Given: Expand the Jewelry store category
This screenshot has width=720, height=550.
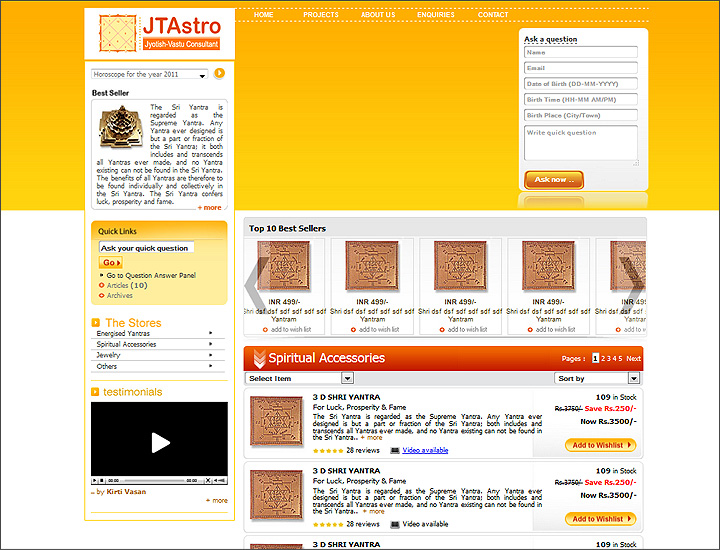Looking at the screenshot, I should (158, 355).
